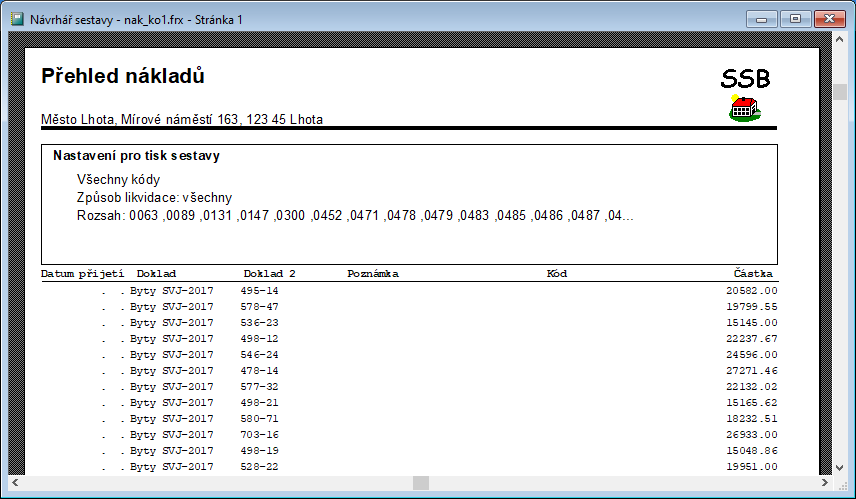Click the Rozsah codes line in settings
Viewport: 856px width, 499px height.
355,215
